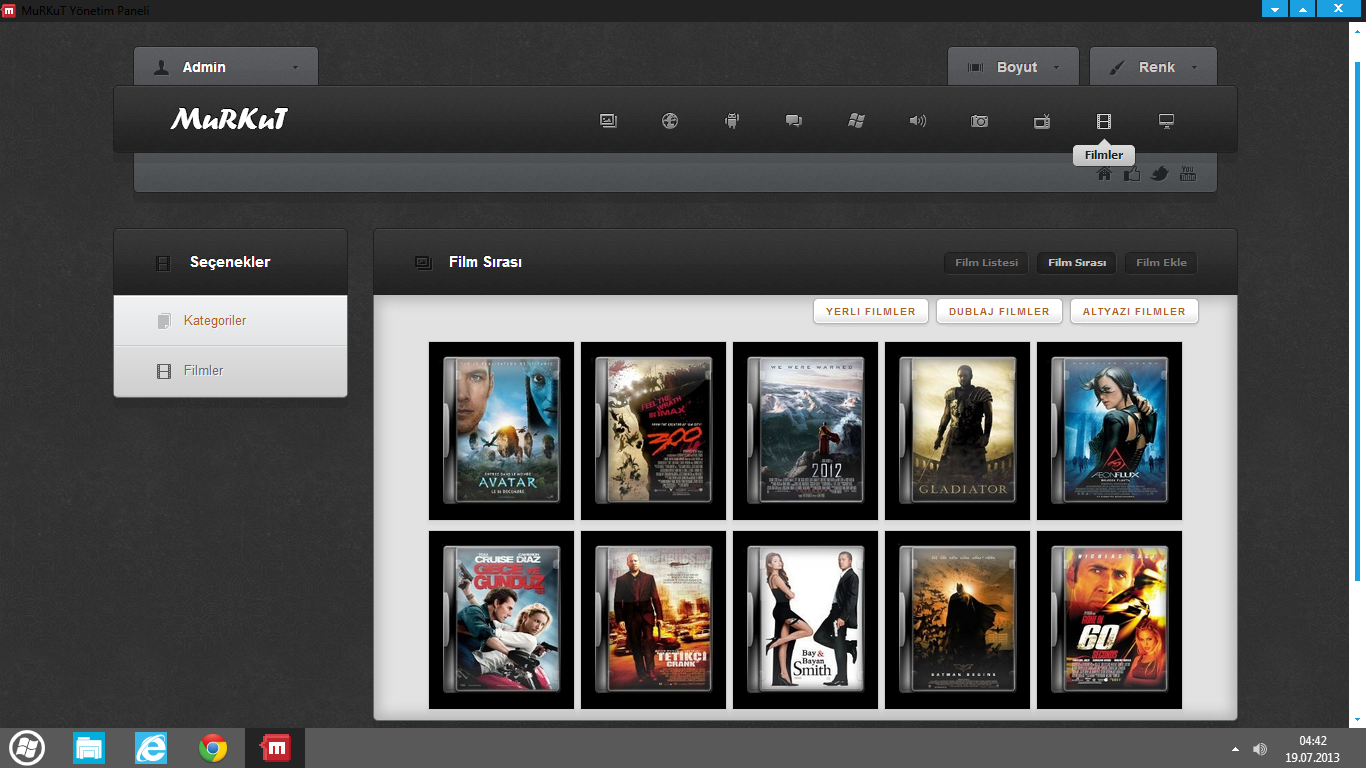The height and width of the screenshot is (768, 1366).
Task: Switch to Film Listesi tab
Action: click(986, 263)
